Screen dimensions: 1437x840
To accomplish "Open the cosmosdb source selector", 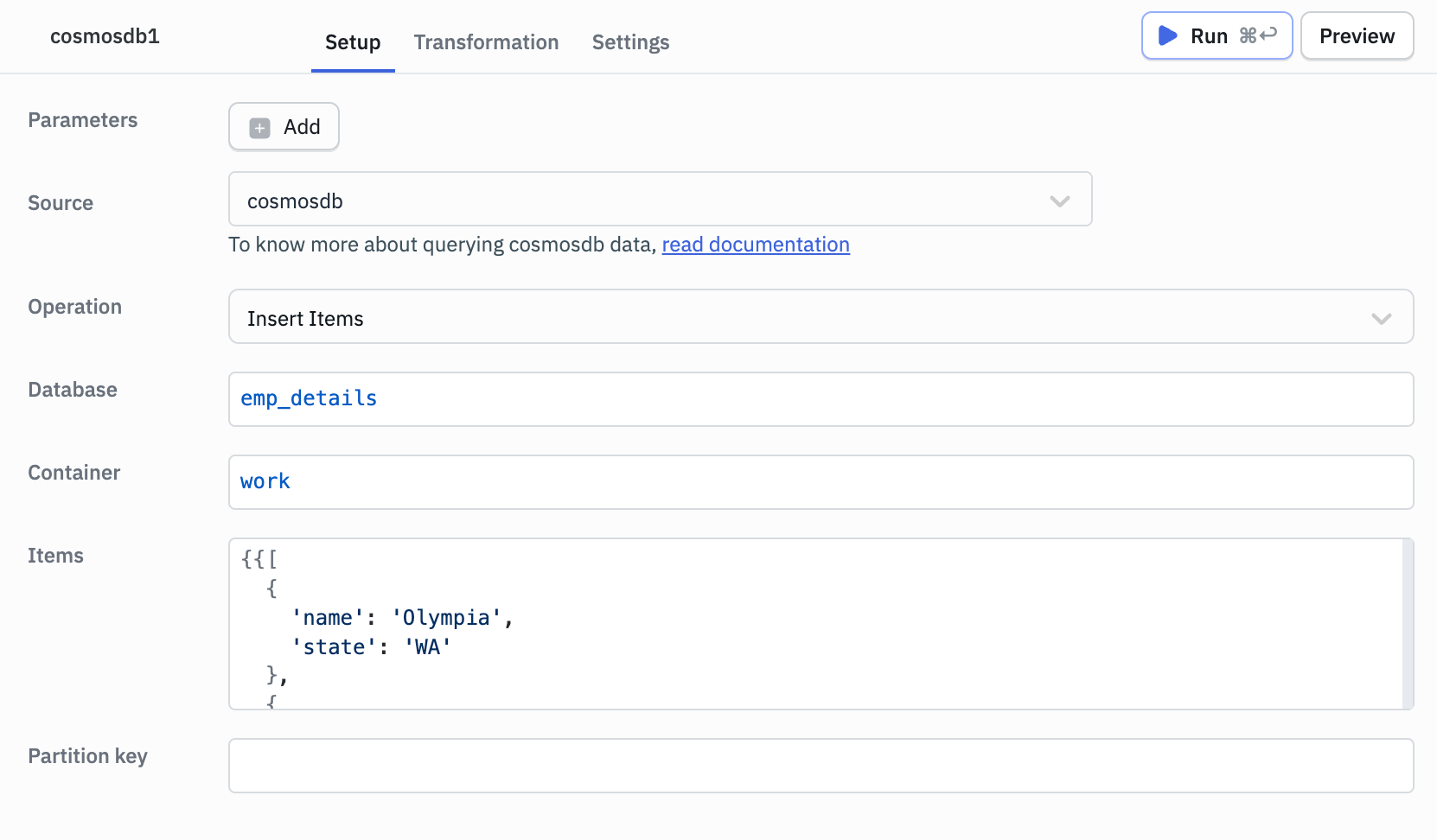I will pyautogui.click(x=640, y=200).
